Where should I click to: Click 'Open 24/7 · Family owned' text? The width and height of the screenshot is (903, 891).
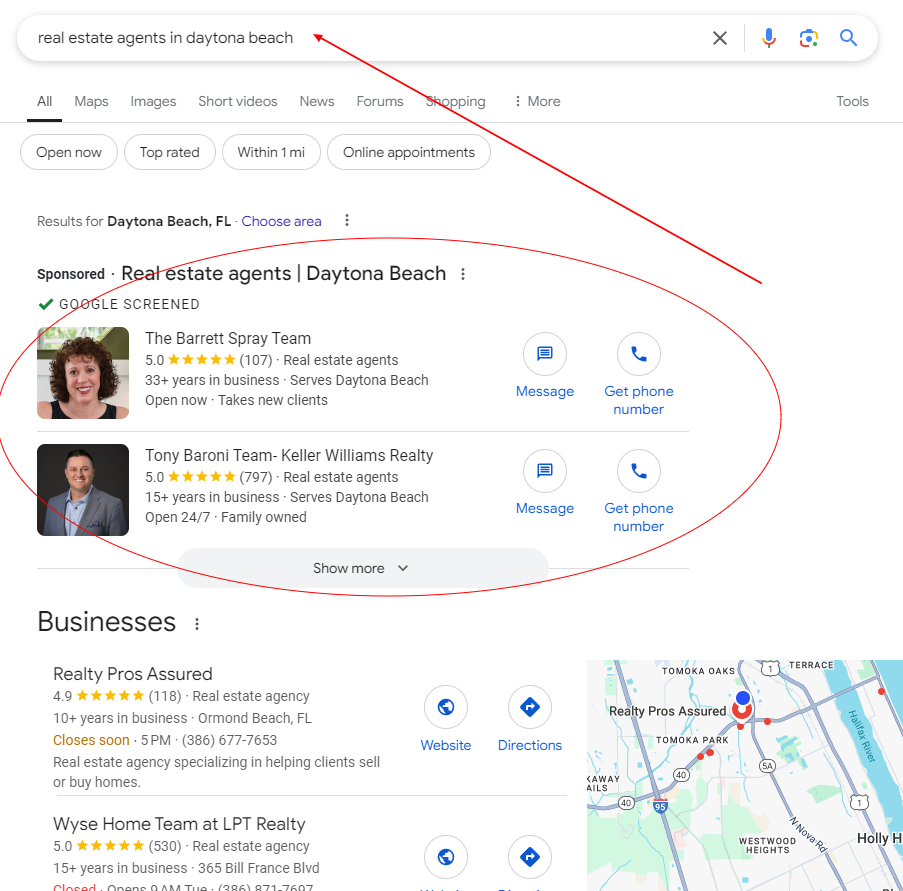[x=226, y=517]
